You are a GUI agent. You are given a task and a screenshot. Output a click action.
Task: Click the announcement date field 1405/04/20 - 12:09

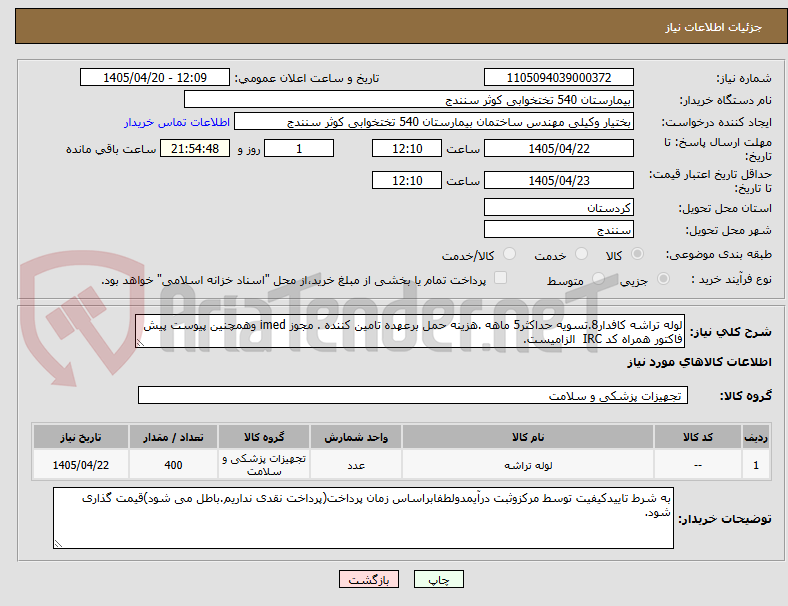click(155, 77)
